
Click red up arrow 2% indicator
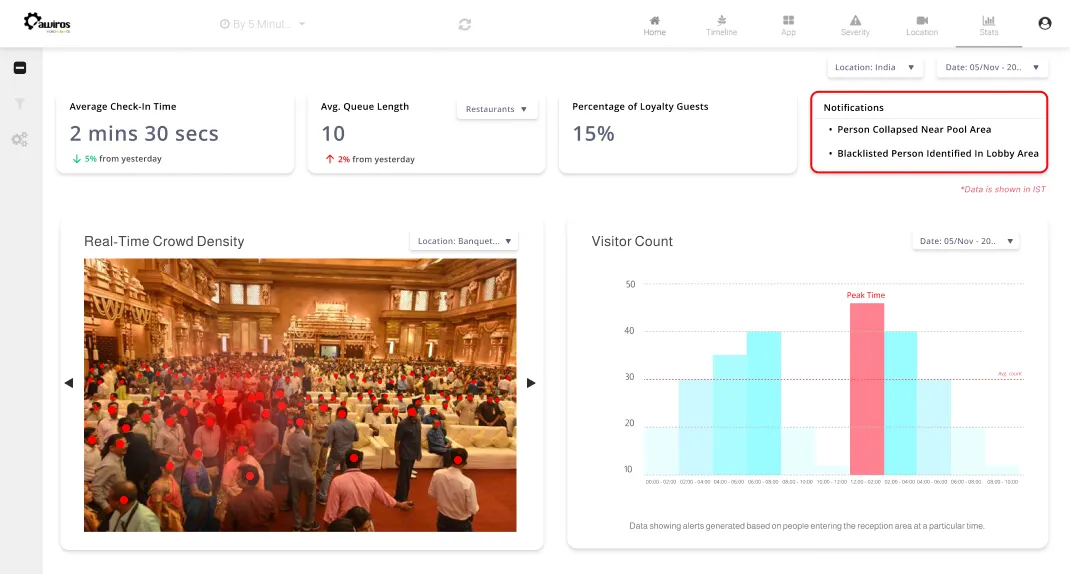[x=337, y=159]
